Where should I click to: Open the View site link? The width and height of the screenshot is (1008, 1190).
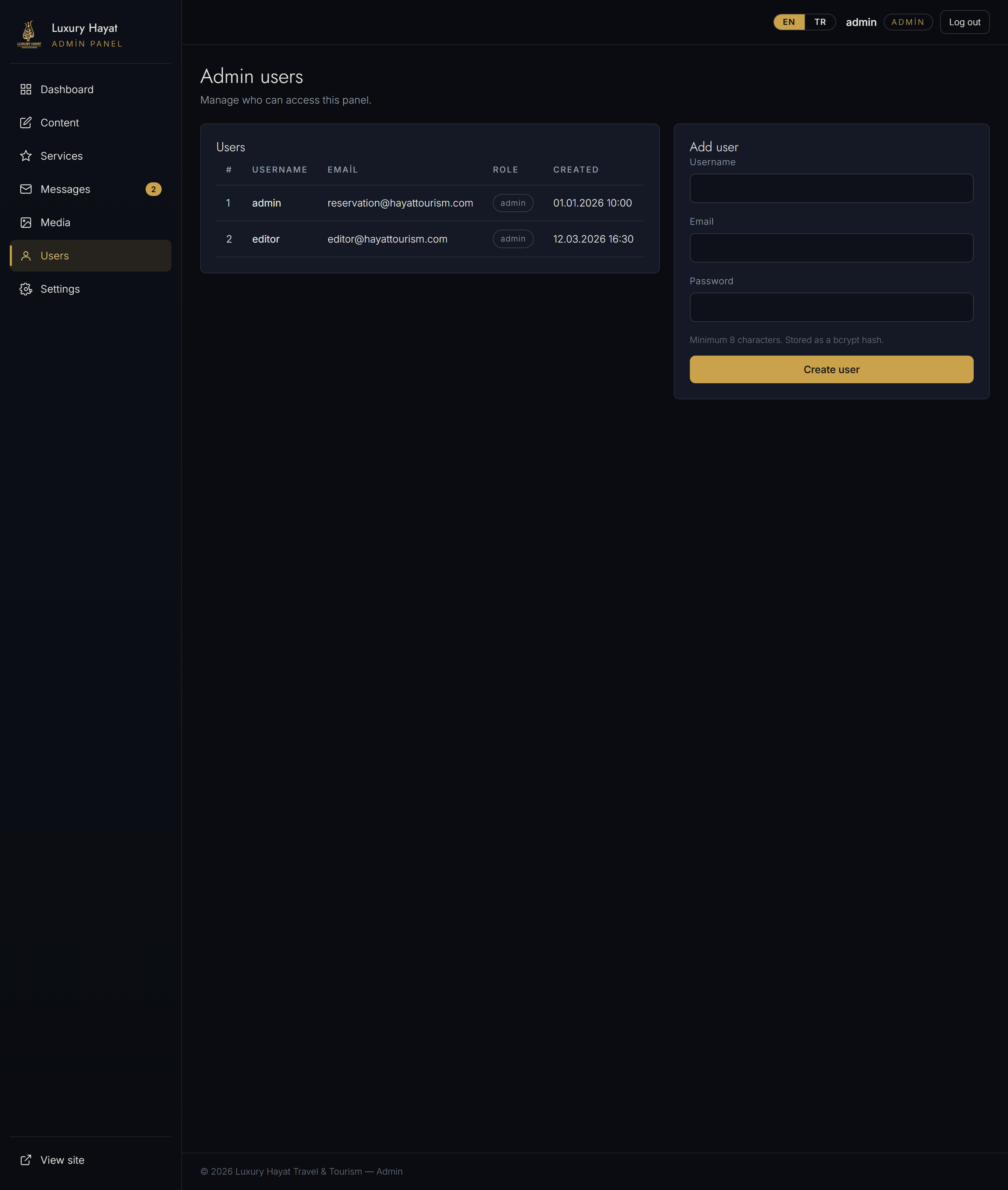(91, 1160)
